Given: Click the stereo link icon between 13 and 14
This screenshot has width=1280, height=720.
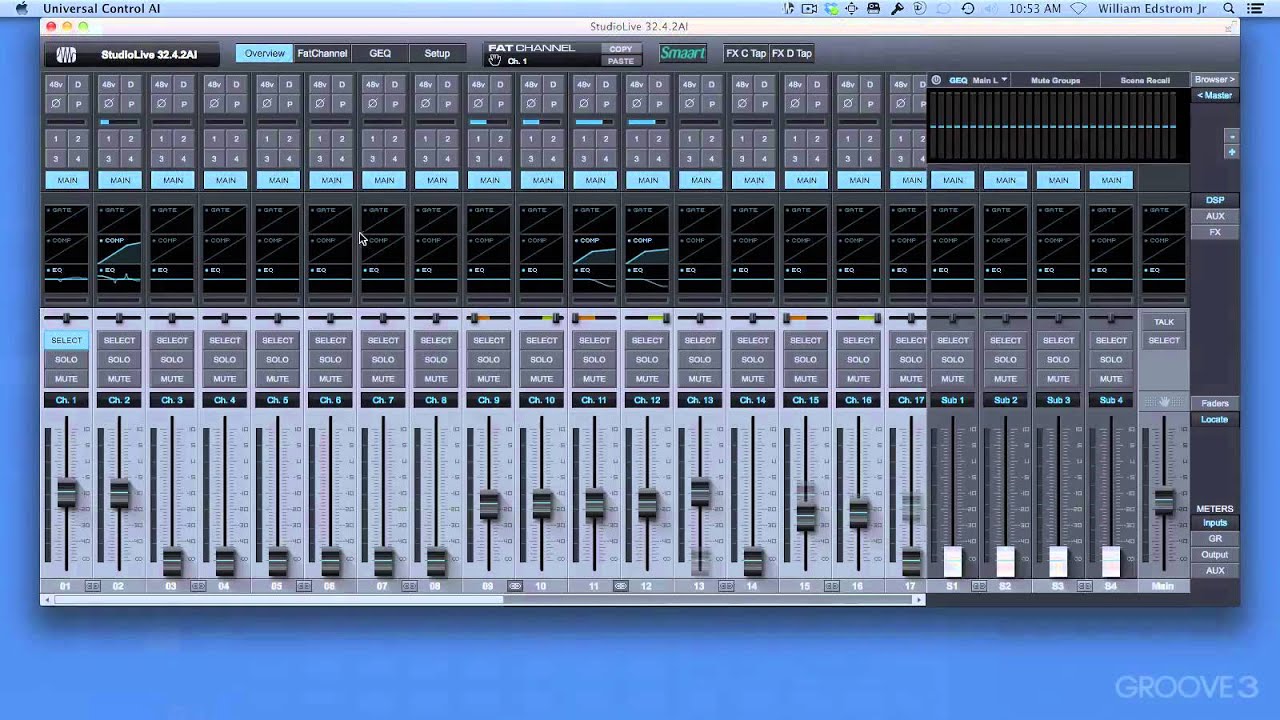Looking at the screenshot, I should click(726, 586).
